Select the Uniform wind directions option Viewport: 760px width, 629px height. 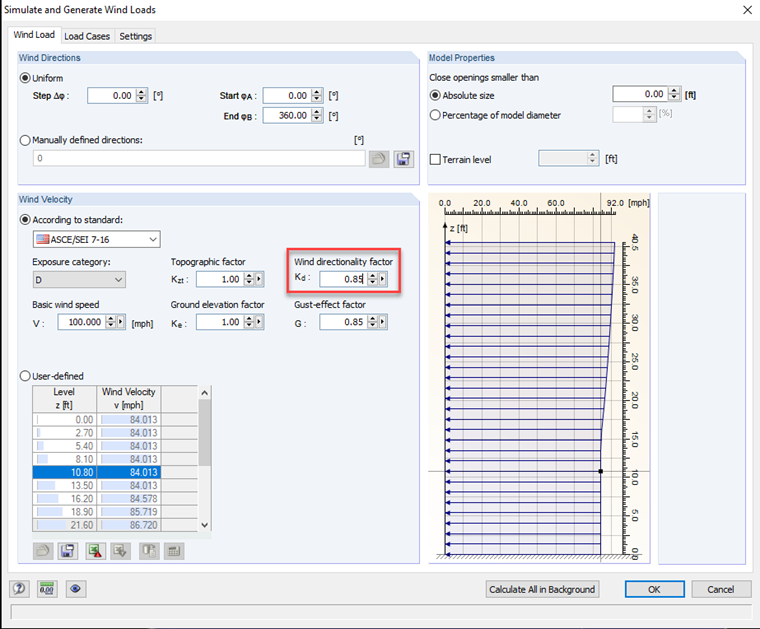tap(25, 78)
